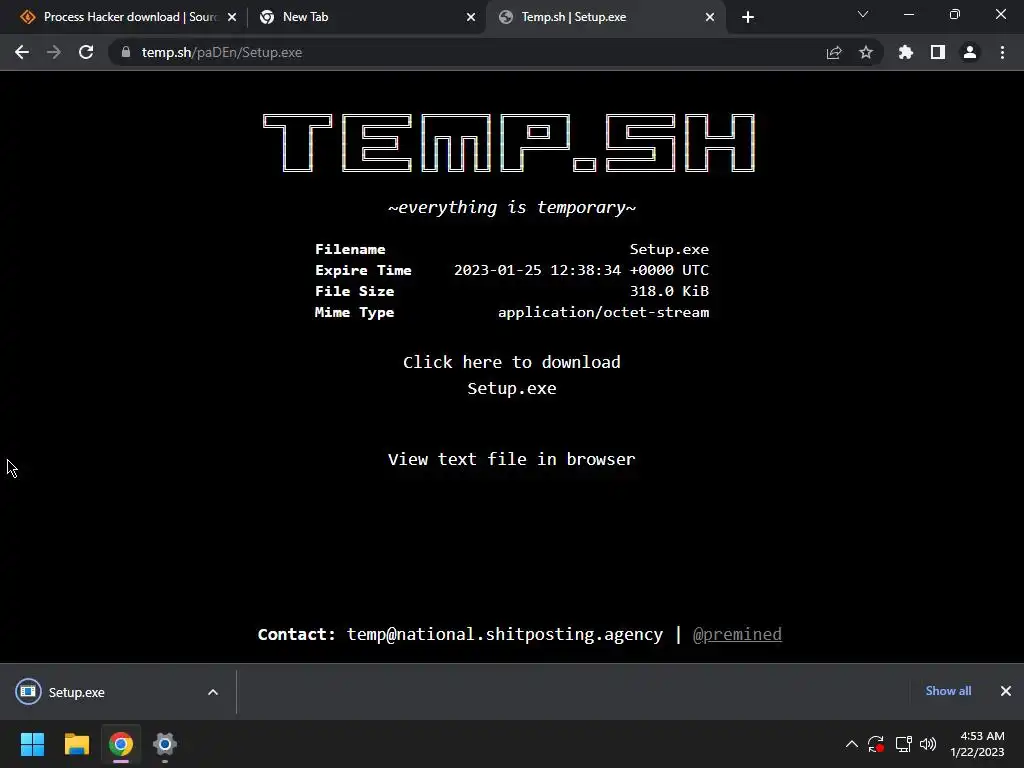Restore down the Chrome window
Viewport: 1024px width, 768px height.
click(955, 14)
